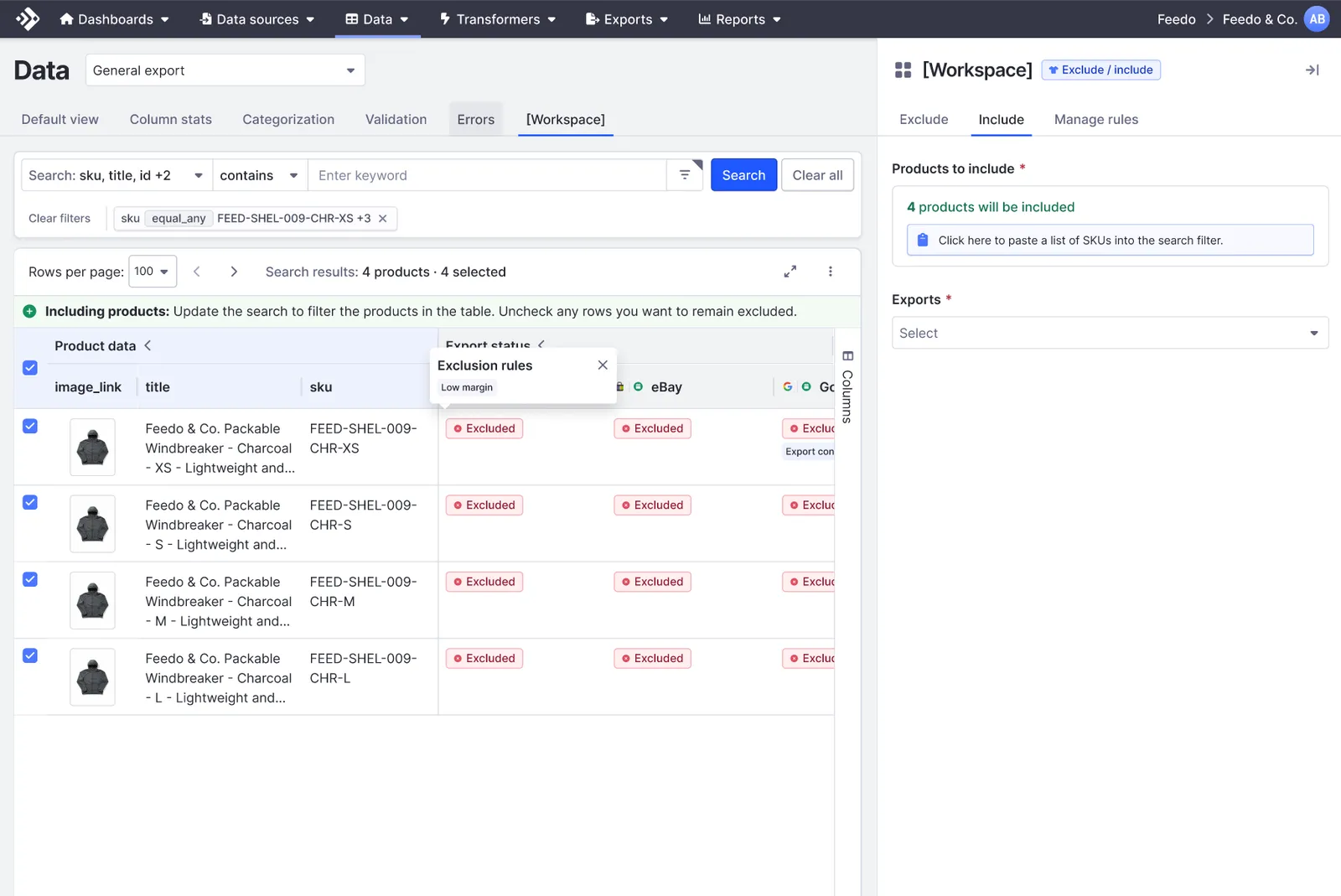Click the Google channel icon in header

pos(788,387)
